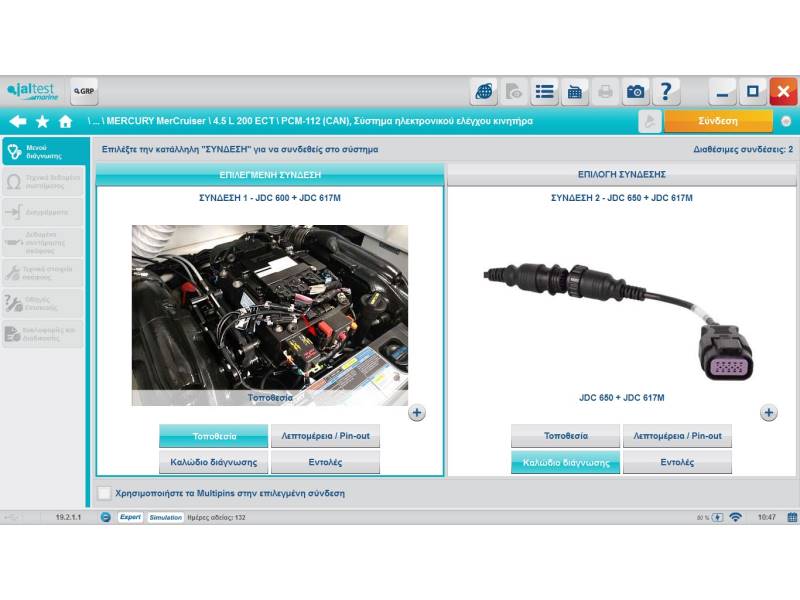The image size is (800, 600).
Task: Go back using the left arrow icon
Action: 17,121
